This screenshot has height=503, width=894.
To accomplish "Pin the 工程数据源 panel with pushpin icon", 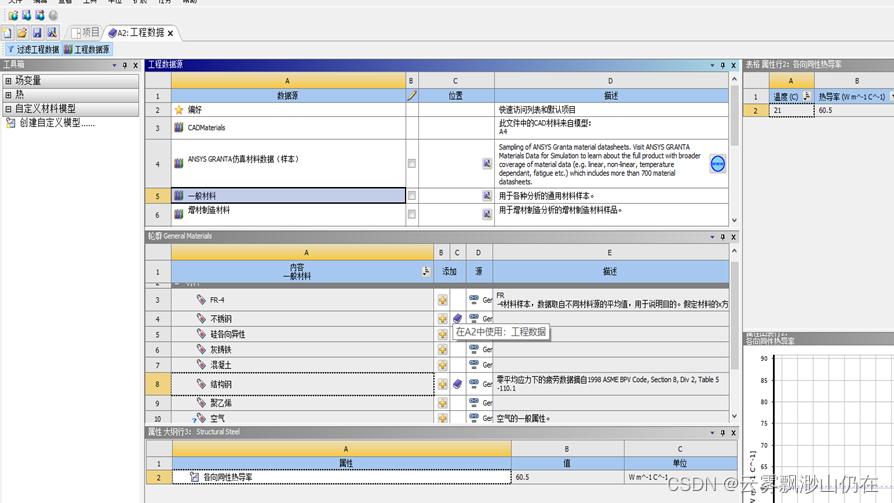I will pyautogui.click(x=722, y=65).
